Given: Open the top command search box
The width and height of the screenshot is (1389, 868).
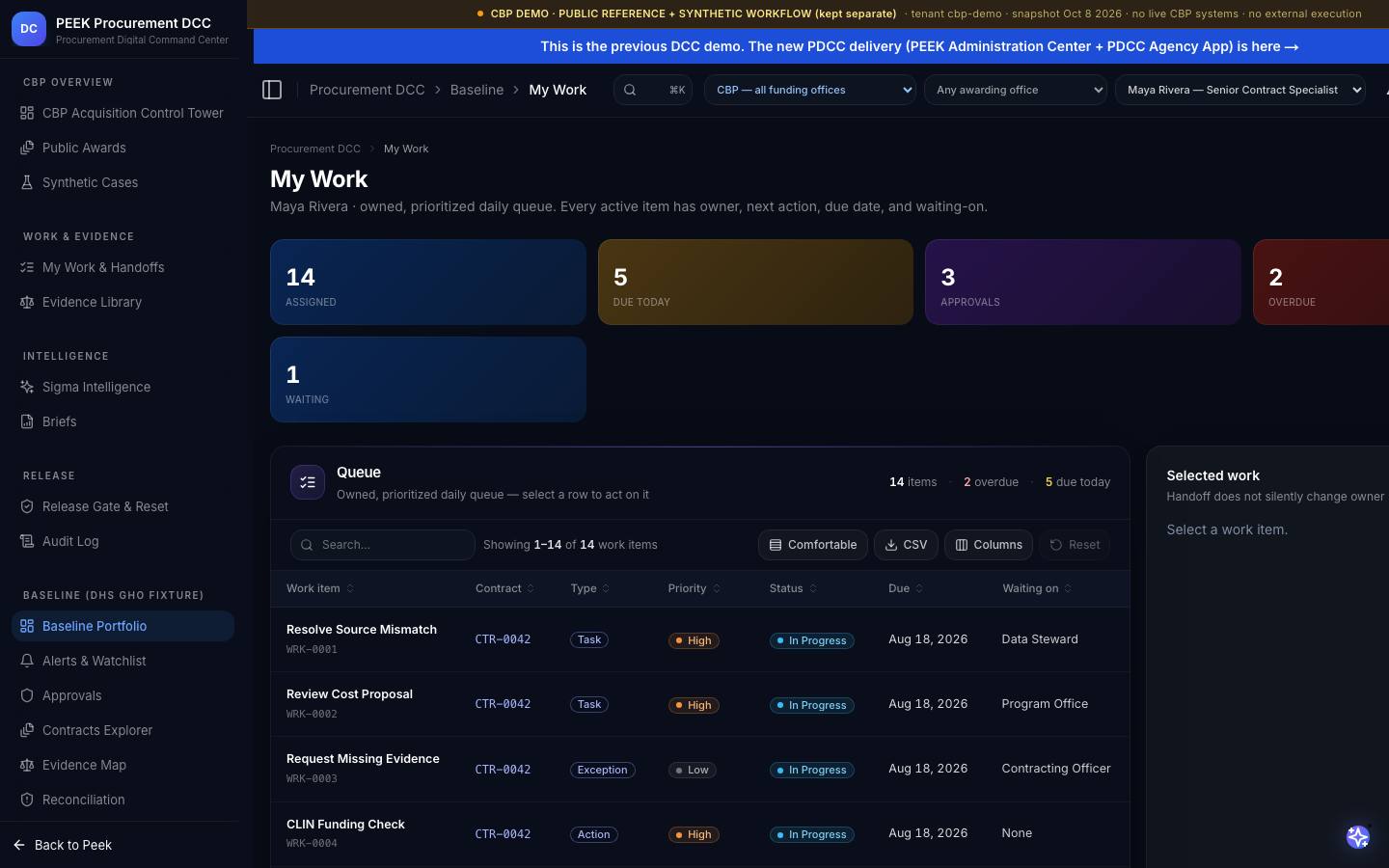Looking at the screenshot, I should [x=653, y=90].
